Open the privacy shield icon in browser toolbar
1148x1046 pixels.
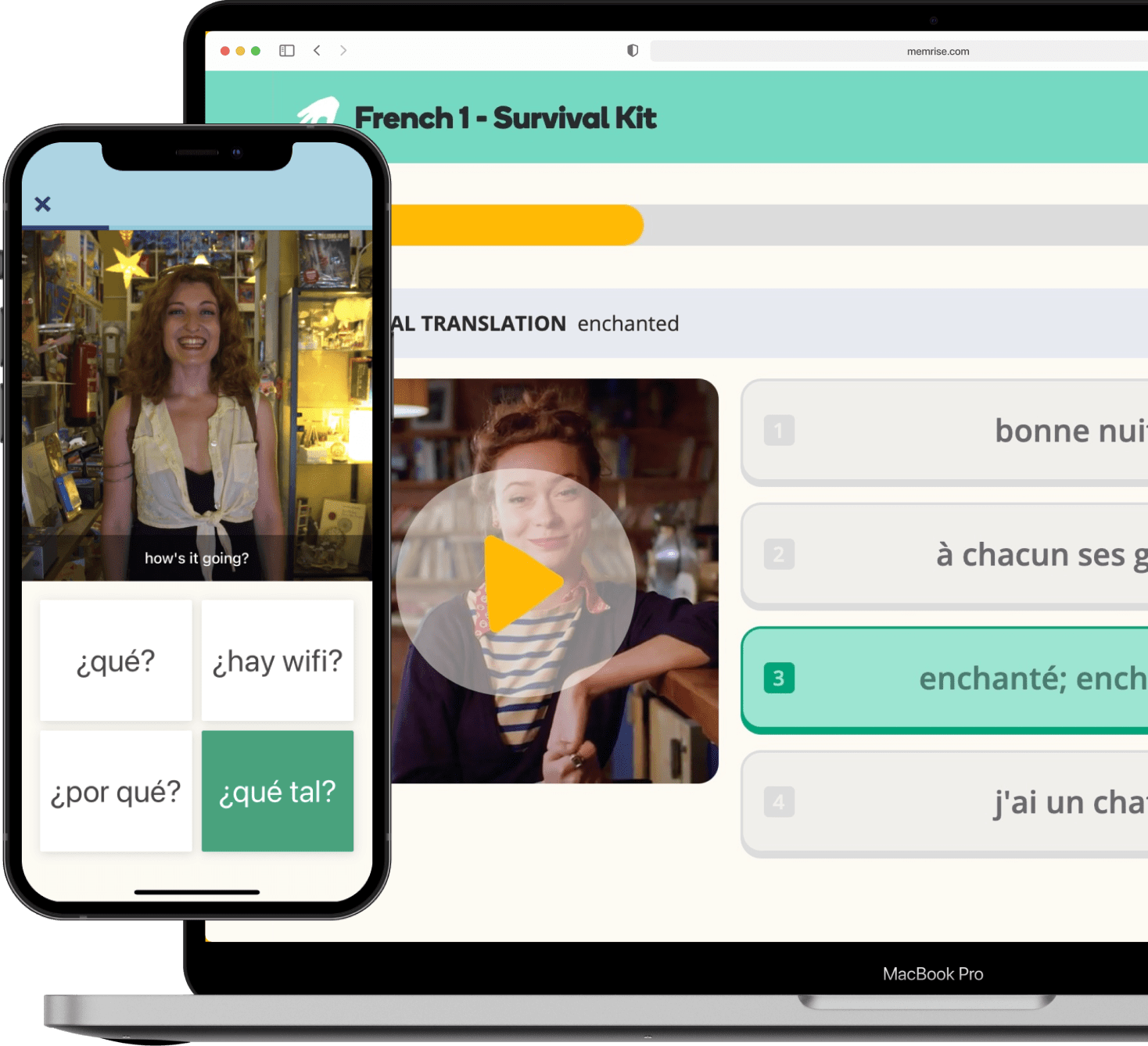[x=633, y=51]
